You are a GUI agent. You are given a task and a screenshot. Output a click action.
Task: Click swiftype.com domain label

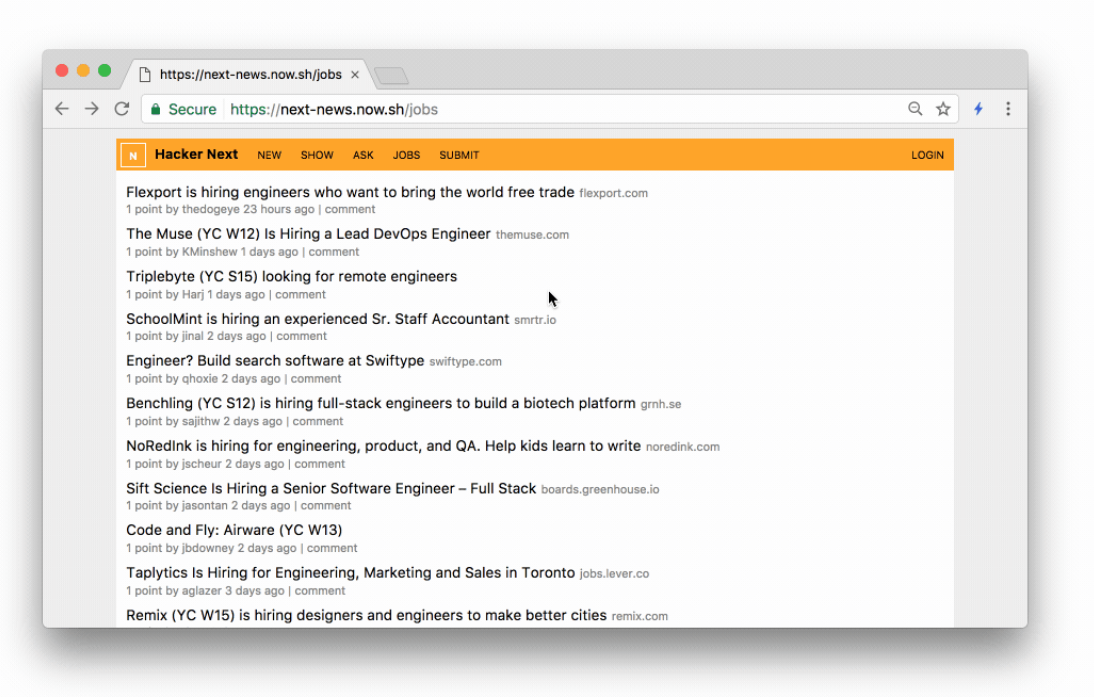(465, 362)
